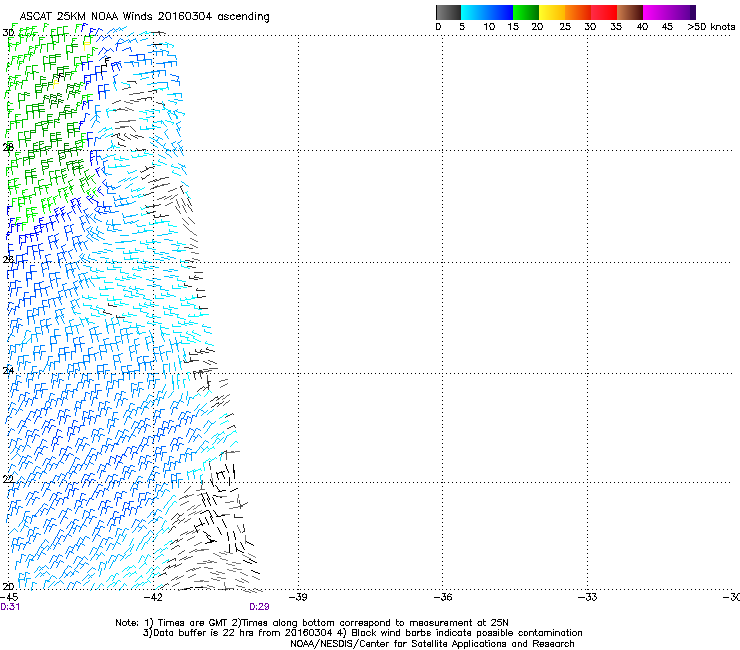Screen dimensions: 740x650
Task: Click the note 'Data buffer is 22 hrs'
Action: [202, 633]
